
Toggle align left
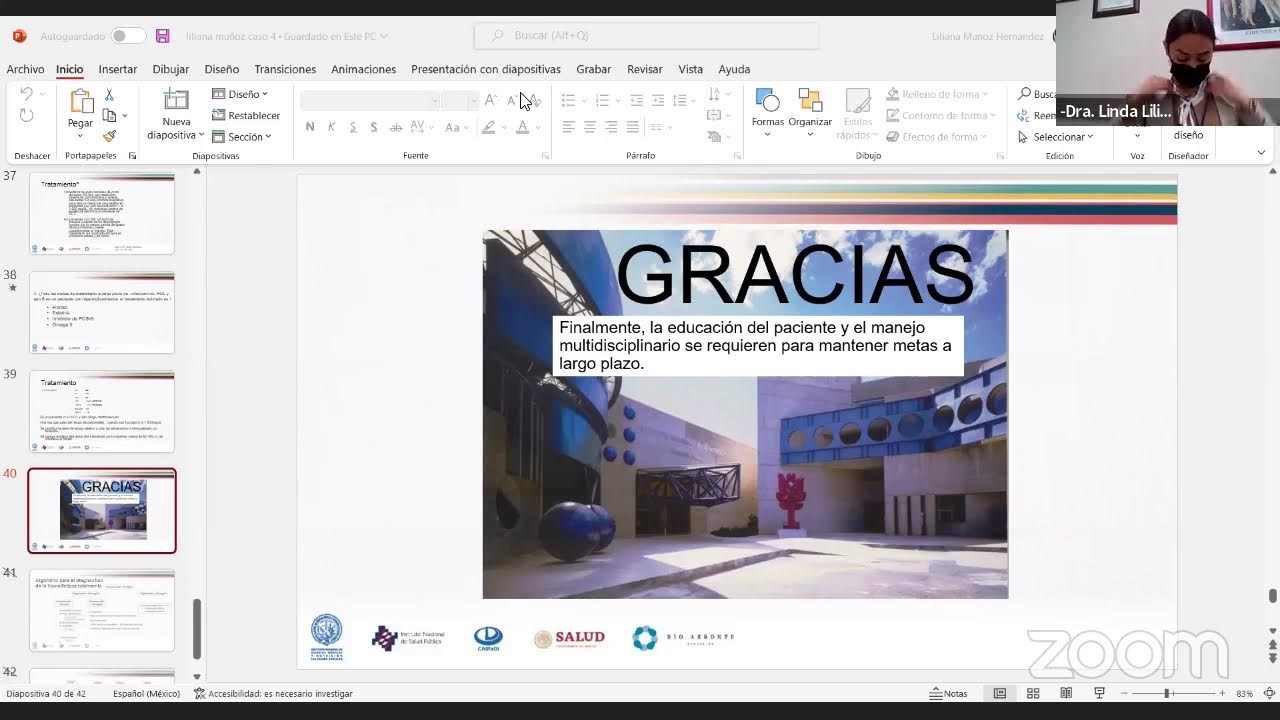pyautogui.click(x=568, y=127)
